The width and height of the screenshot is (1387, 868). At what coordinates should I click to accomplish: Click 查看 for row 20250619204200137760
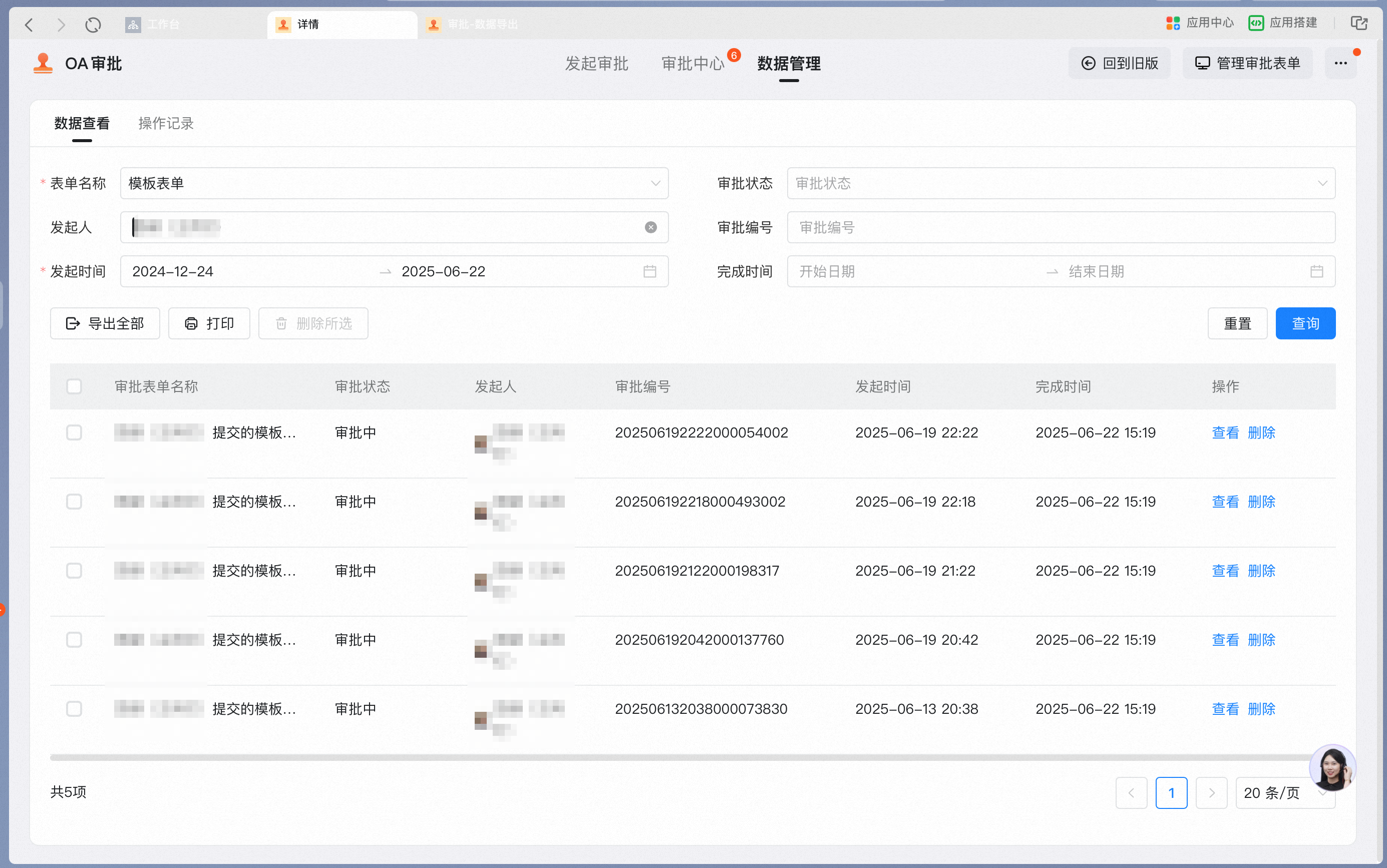tap(1225, 640)
